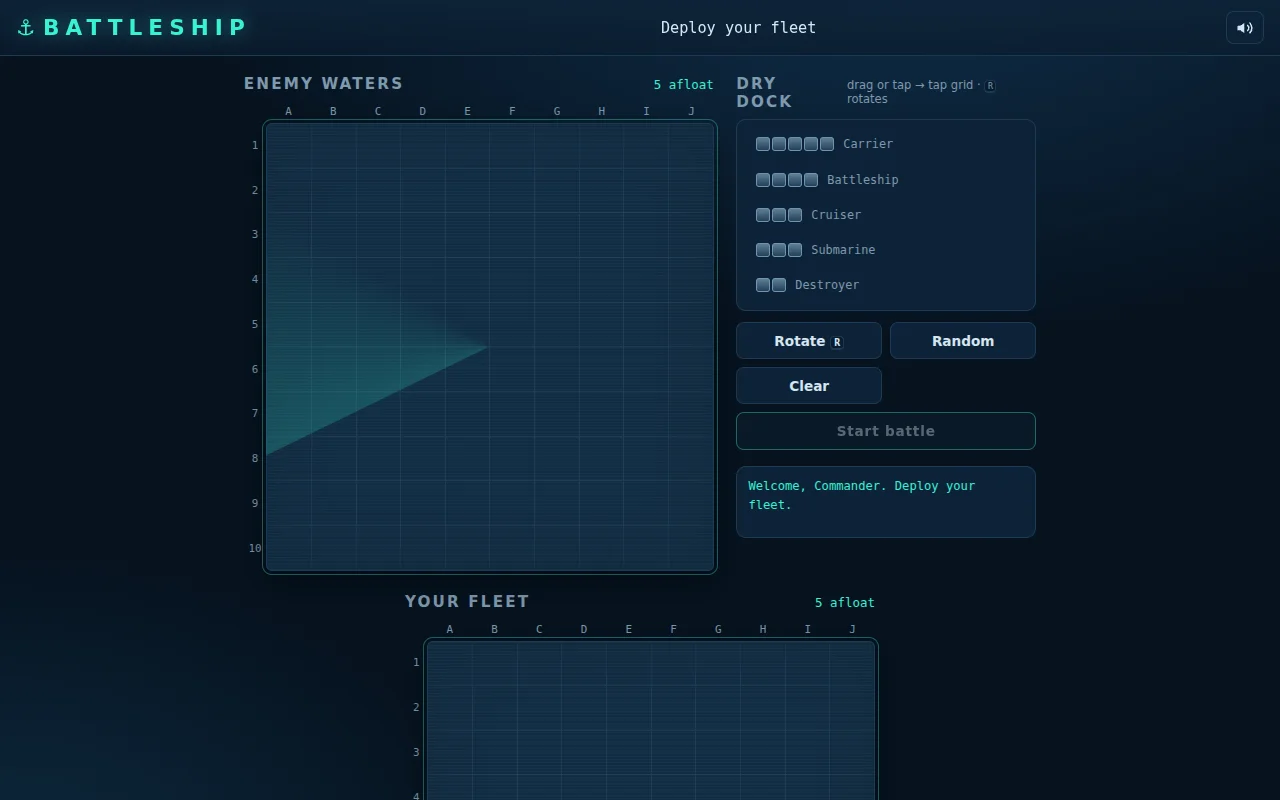Click the BATTLESHIP title text
This screenshot has width=1280, height=800.
(145, 28)
